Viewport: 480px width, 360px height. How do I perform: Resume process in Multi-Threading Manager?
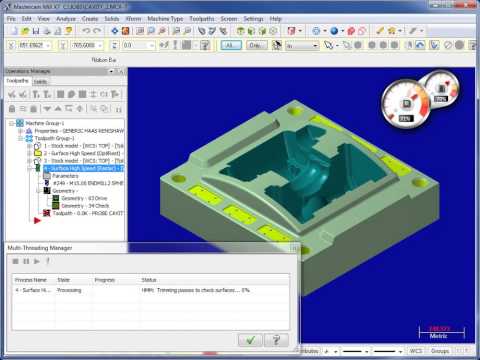37,261
